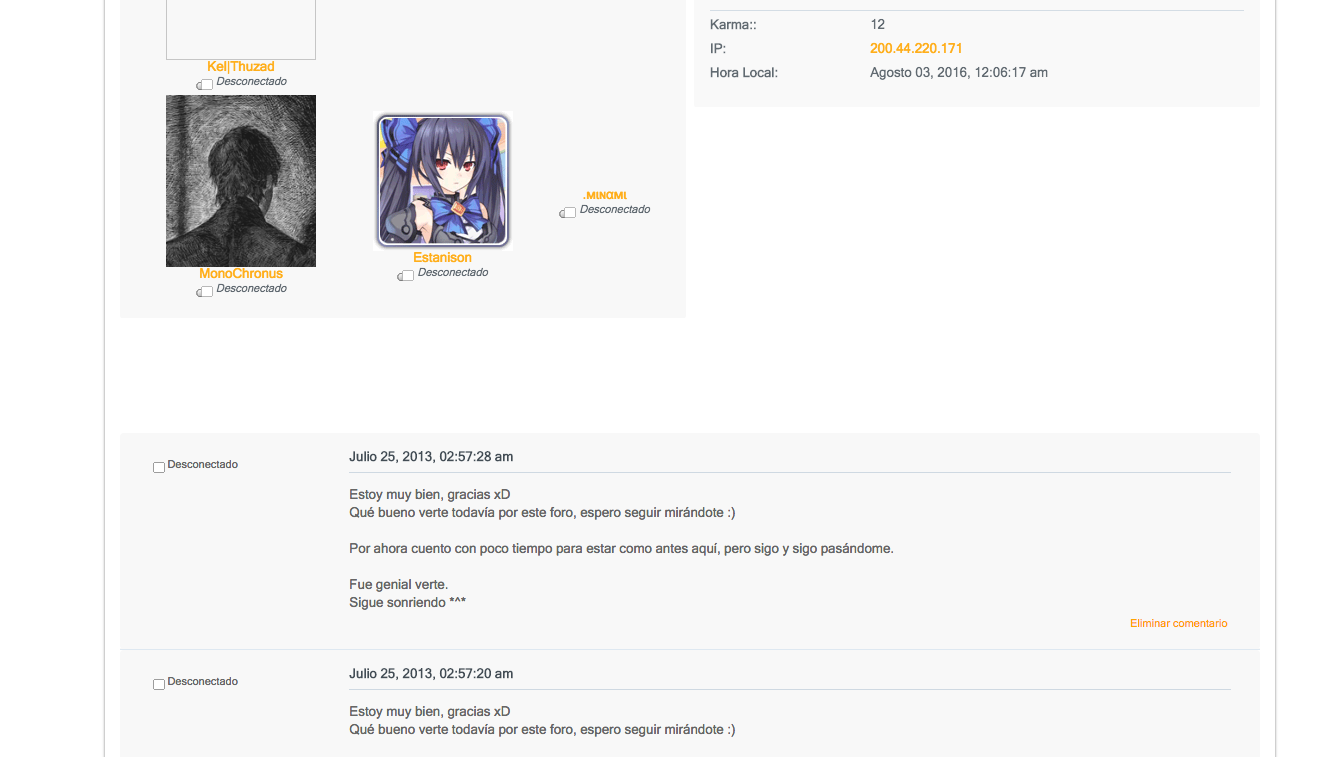Go to the Estanison profile link
The width and height of the screenshot is (1333, 757).
point(443,258)
